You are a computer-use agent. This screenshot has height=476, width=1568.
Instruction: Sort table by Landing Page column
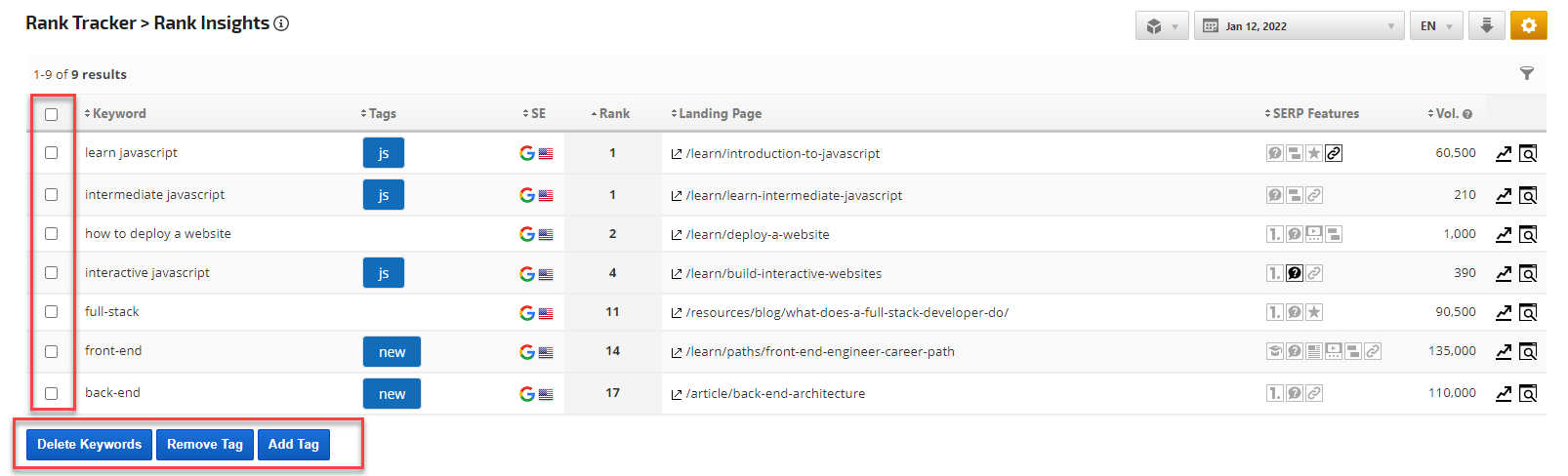(720, 114)
